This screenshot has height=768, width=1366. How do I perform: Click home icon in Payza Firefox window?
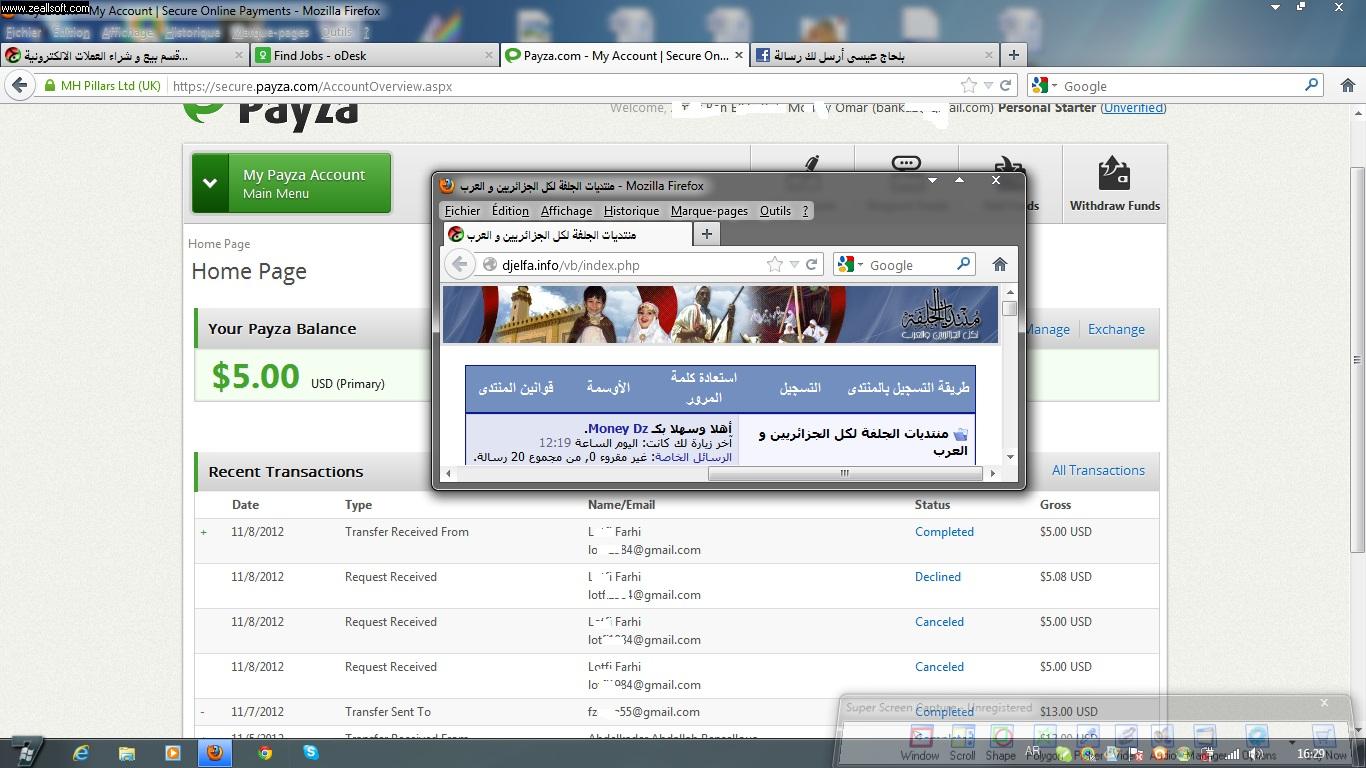point(1347,86)
